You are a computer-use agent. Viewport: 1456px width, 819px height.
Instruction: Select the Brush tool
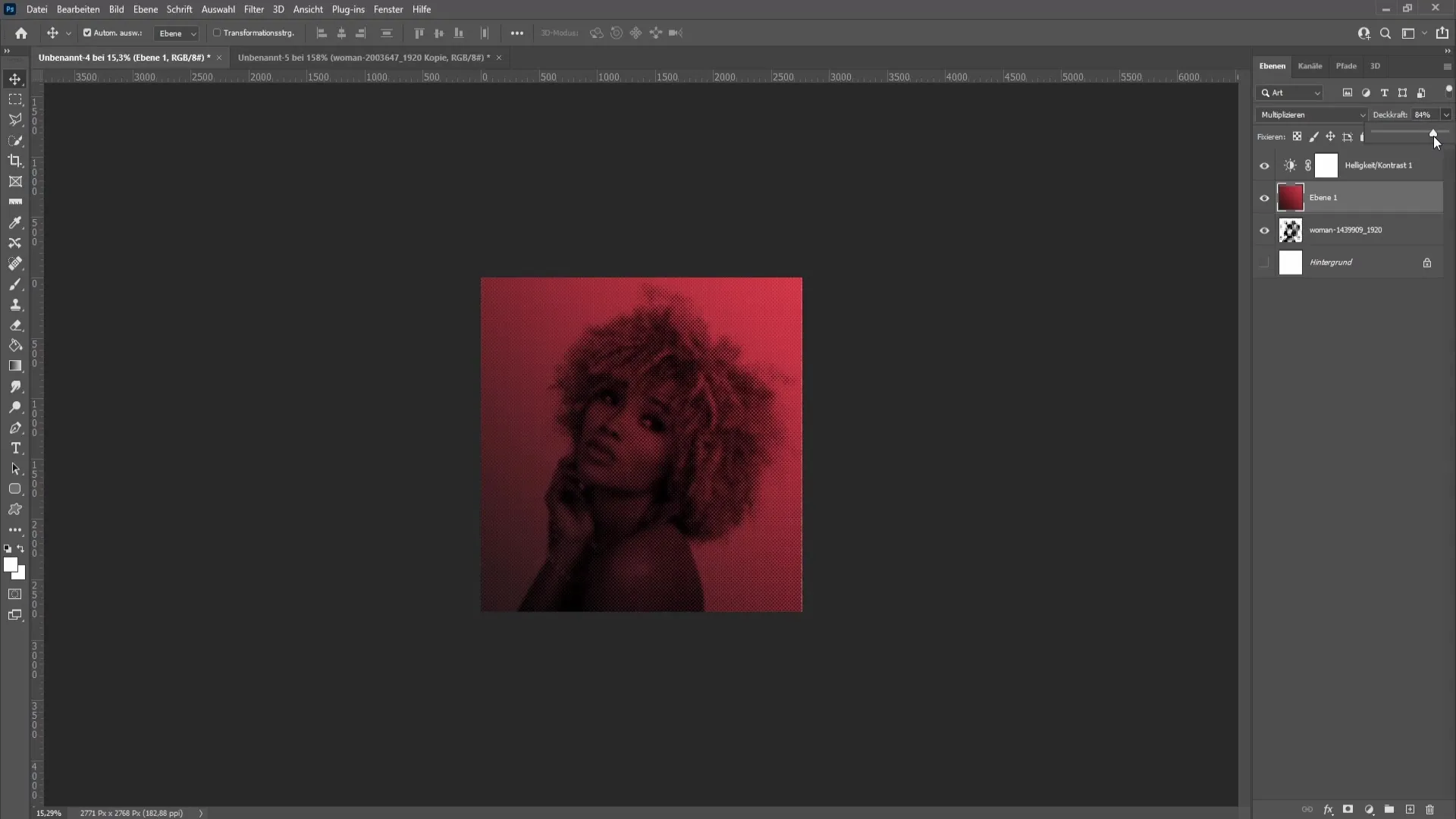point(15,284)
